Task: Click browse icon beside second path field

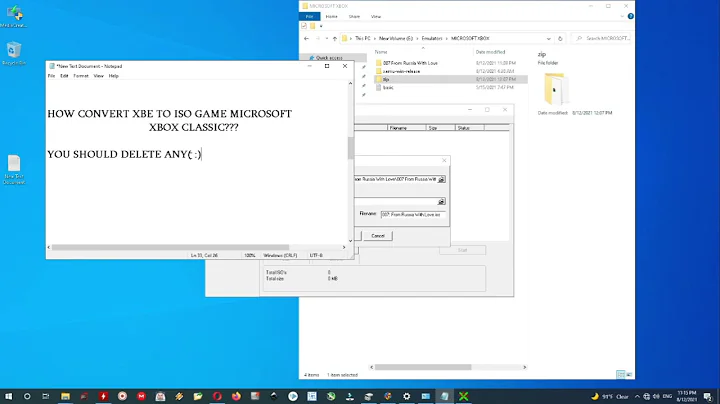Action: (441, 202)
